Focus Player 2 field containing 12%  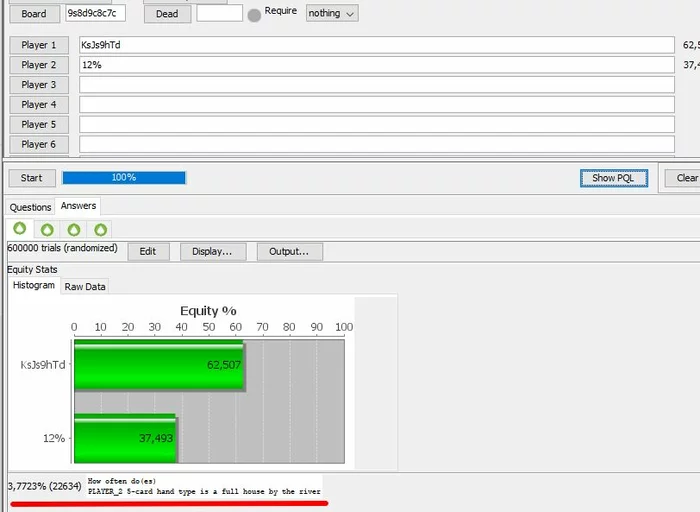(377, 65)
